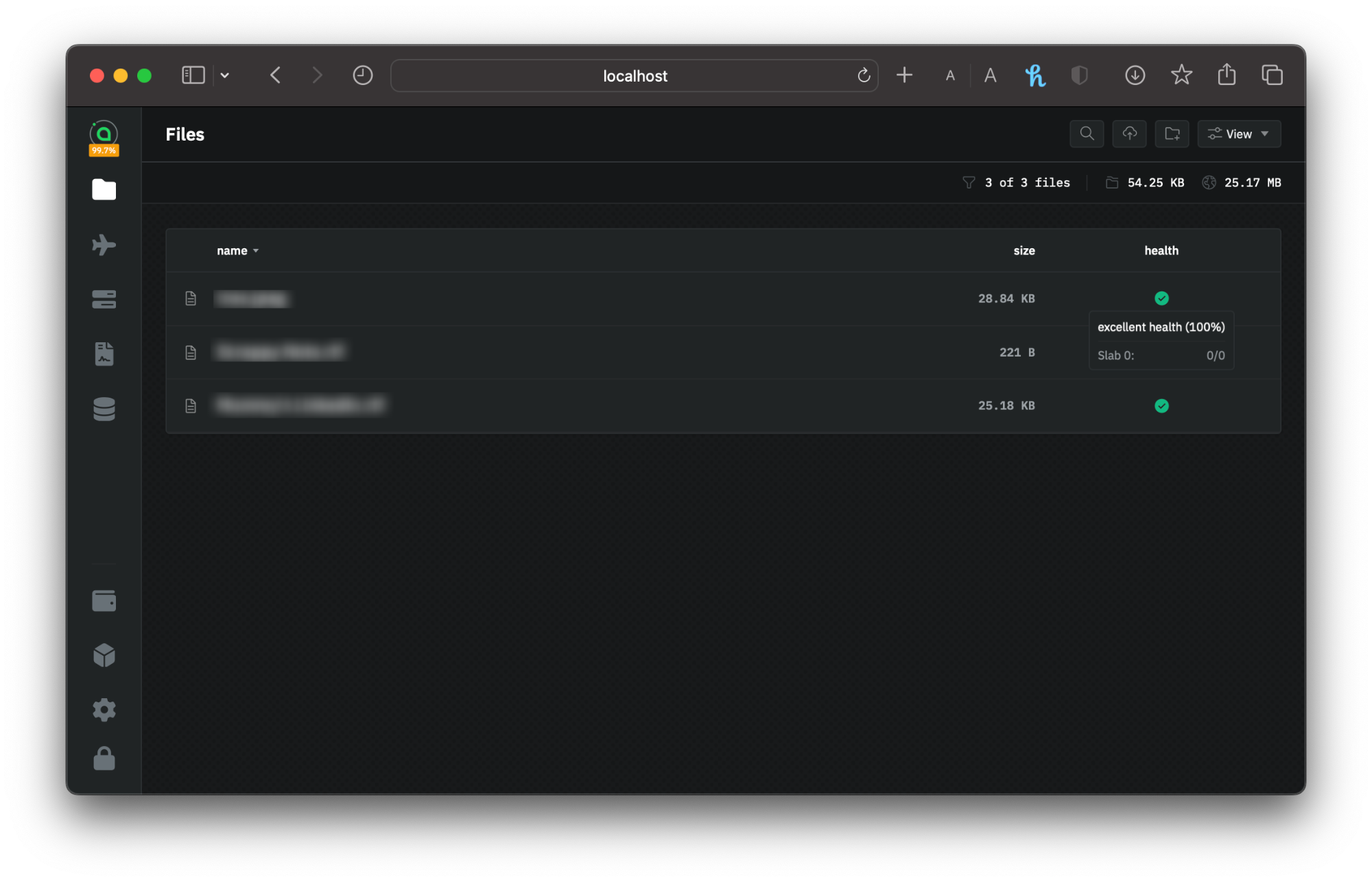Click the localhost address bar
This screenshot has height=882, width=1372.
tap(634, 76)
